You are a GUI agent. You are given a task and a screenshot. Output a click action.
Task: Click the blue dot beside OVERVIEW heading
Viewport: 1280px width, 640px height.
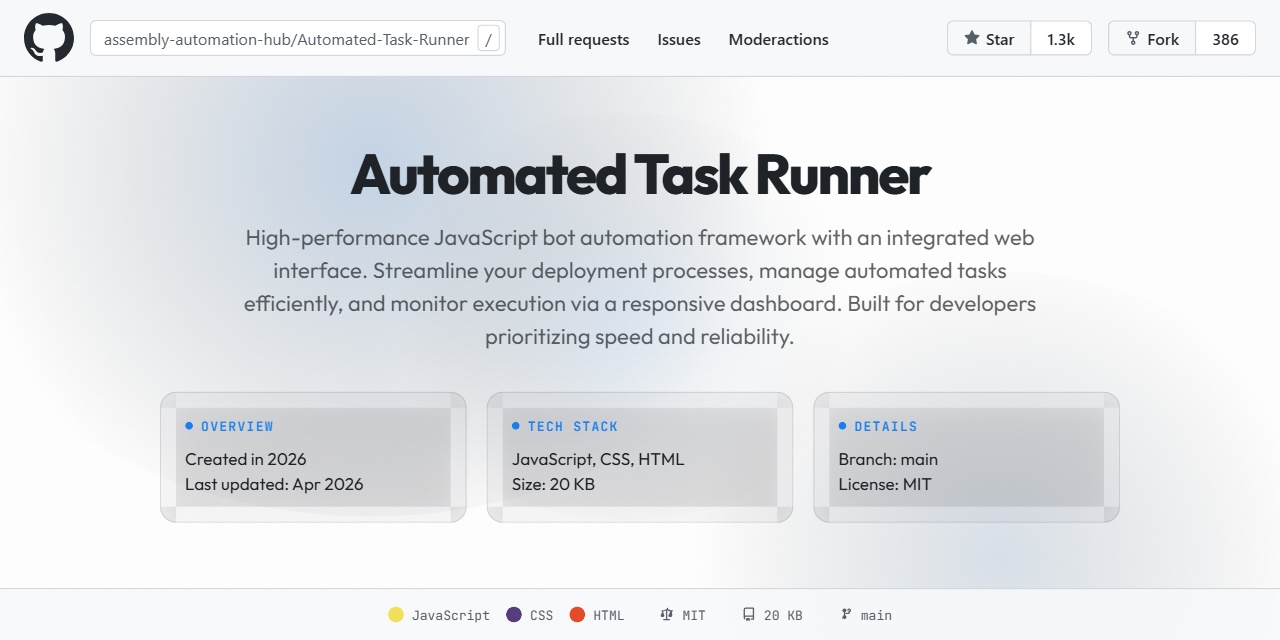[187, 426]
